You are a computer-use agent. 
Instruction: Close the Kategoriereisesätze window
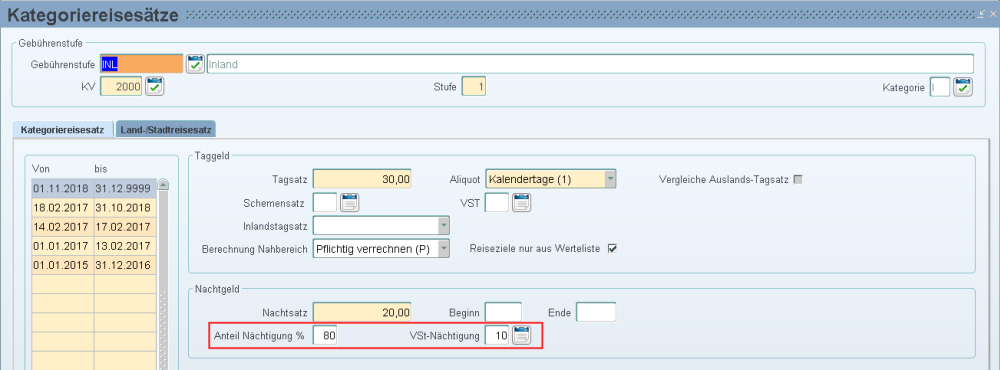tap(992, 13)
